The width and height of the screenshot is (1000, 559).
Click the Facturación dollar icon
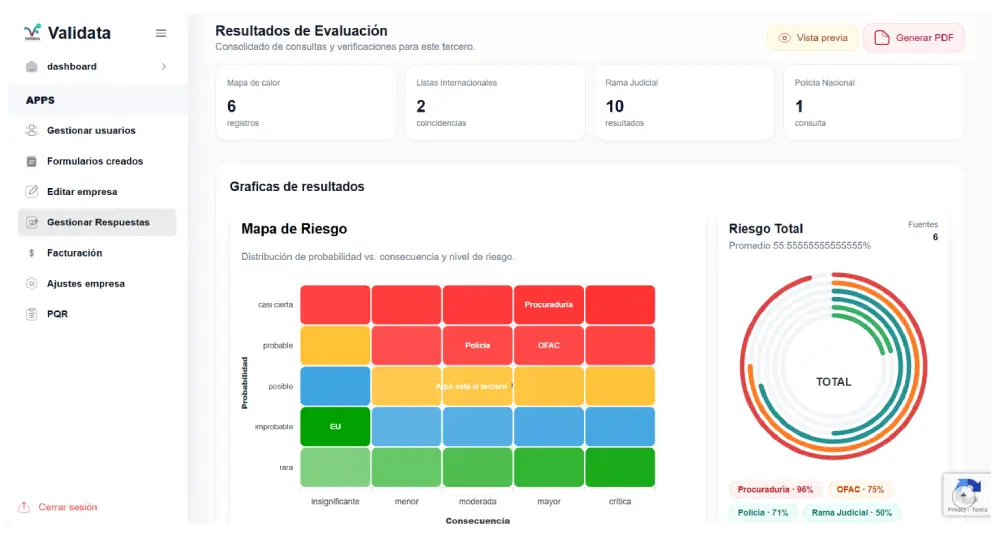coord(31,253)
